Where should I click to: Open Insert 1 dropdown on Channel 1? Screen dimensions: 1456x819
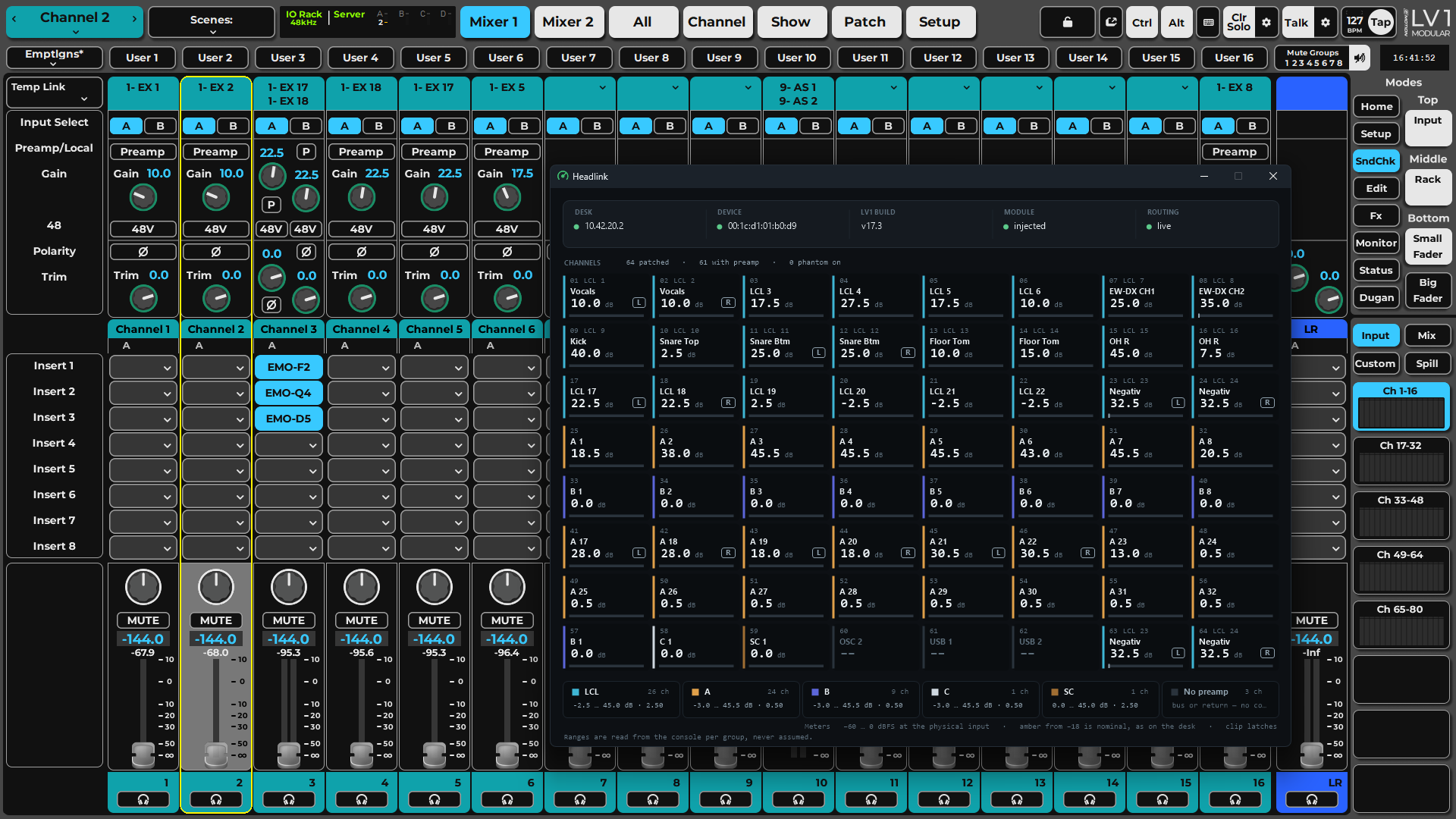tap(143, 368)
